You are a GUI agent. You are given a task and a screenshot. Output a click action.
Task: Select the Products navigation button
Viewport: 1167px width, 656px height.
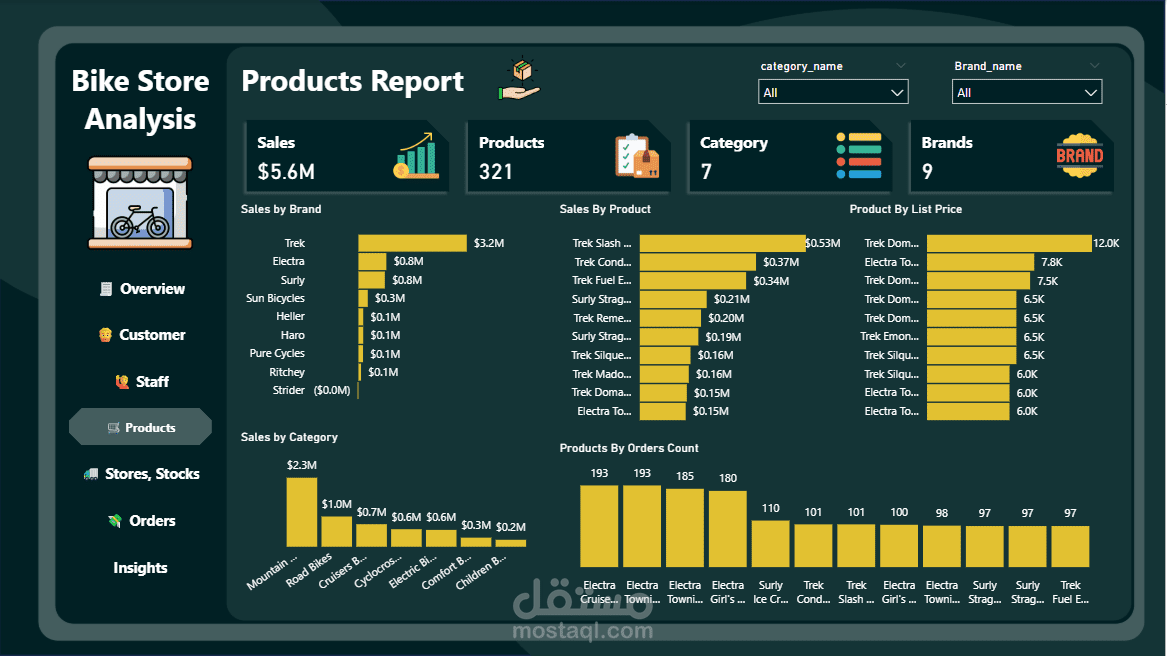(x=140, y=427)
